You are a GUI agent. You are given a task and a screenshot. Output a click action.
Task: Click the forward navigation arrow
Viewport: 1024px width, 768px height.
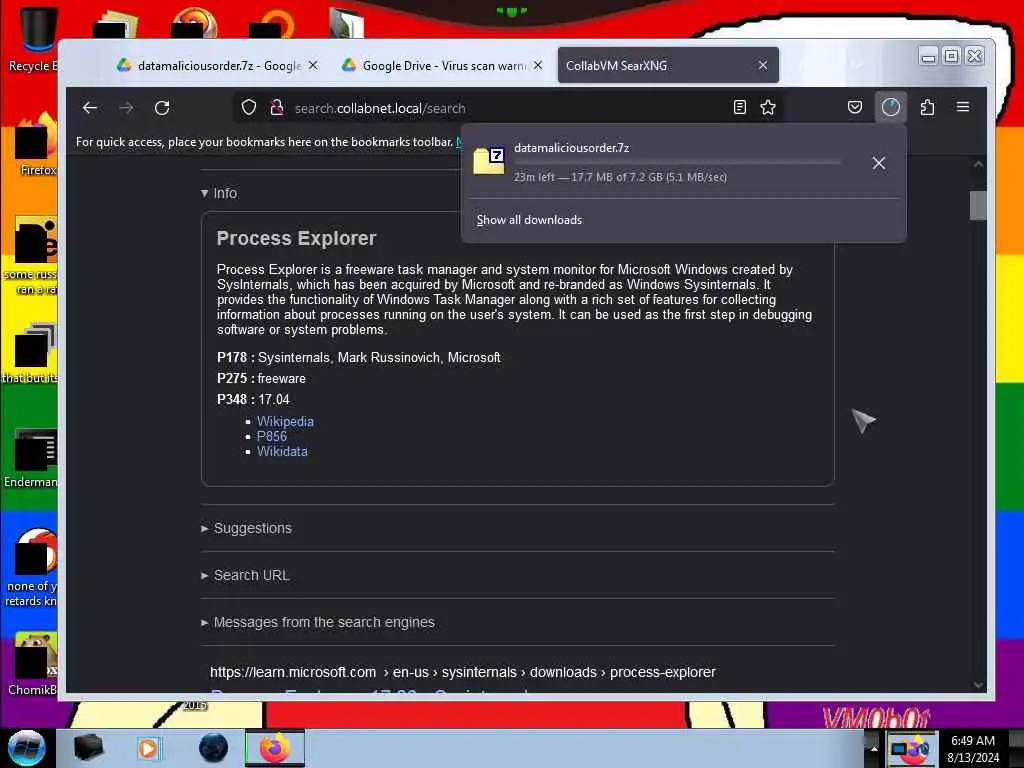[x=126, y=108]
